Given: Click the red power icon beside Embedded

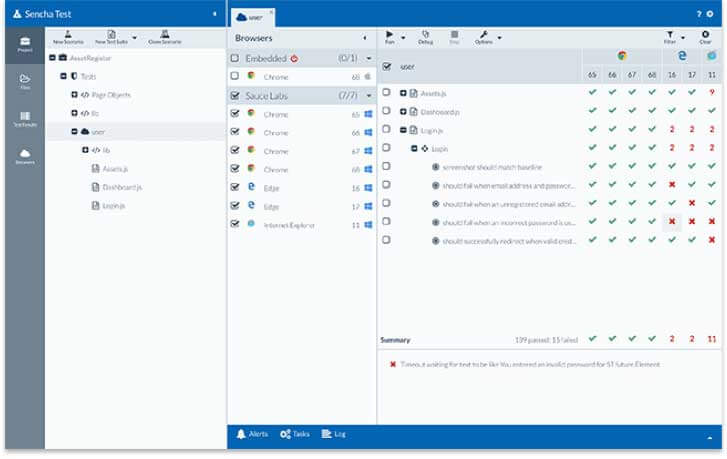Looking at the screenshot, I should (294, 59).
